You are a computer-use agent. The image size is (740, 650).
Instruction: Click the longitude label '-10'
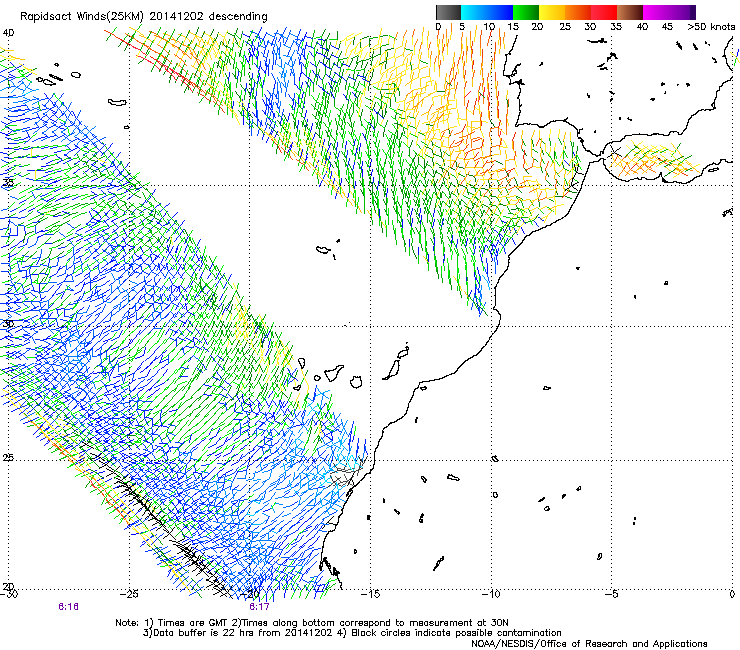point(490,594)
